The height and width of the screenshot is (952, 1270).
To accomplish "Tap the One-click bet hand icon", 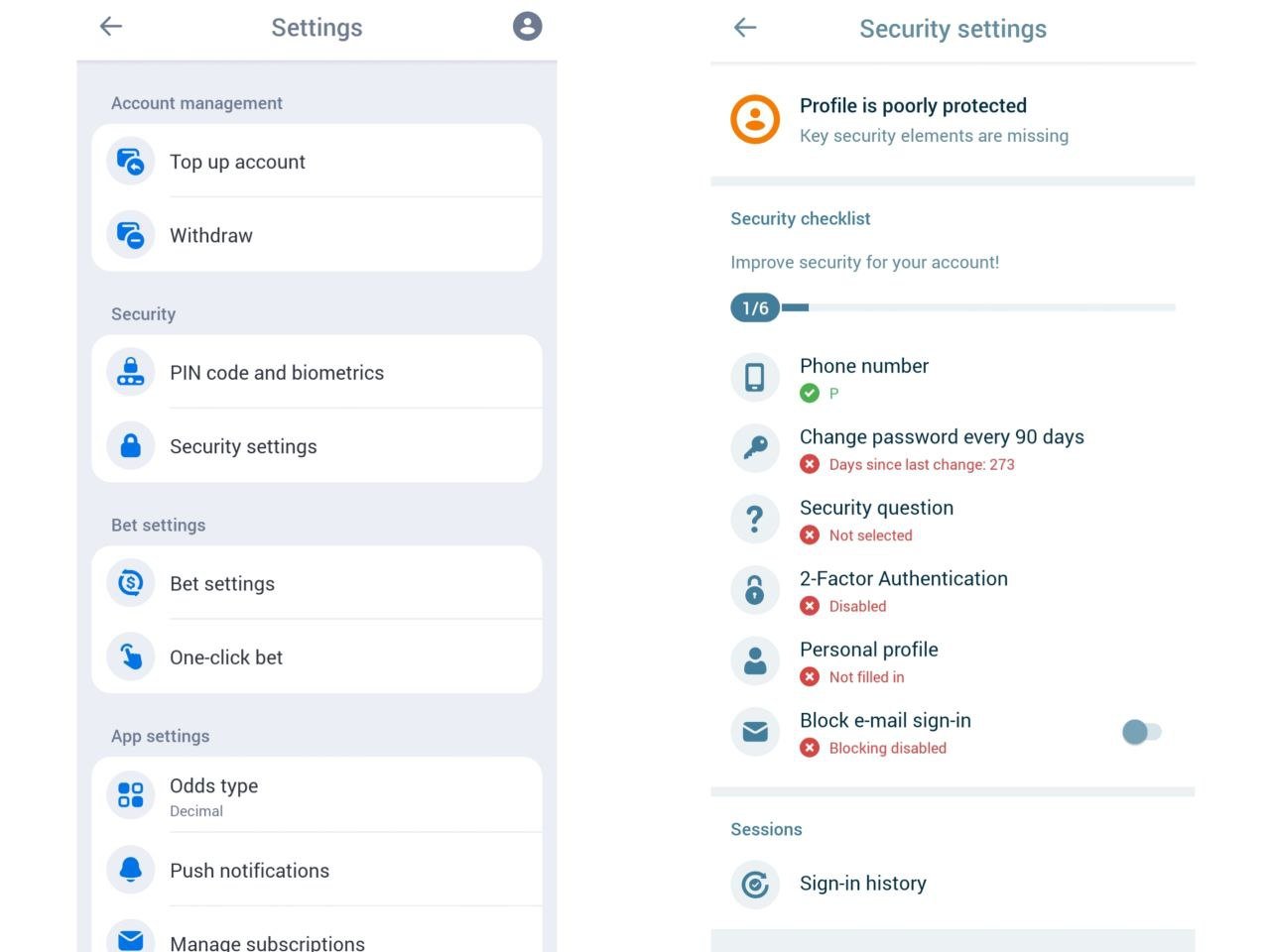I will (130, 656).
